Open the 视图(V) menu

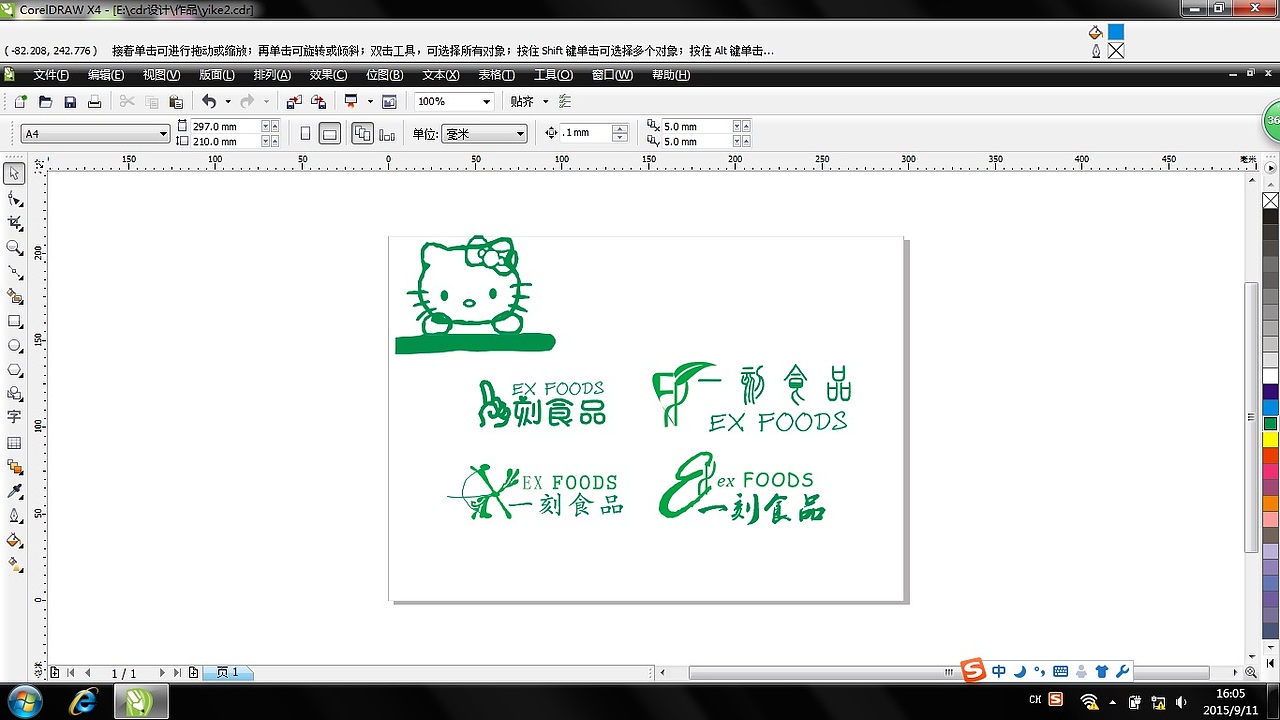[161, 75]
